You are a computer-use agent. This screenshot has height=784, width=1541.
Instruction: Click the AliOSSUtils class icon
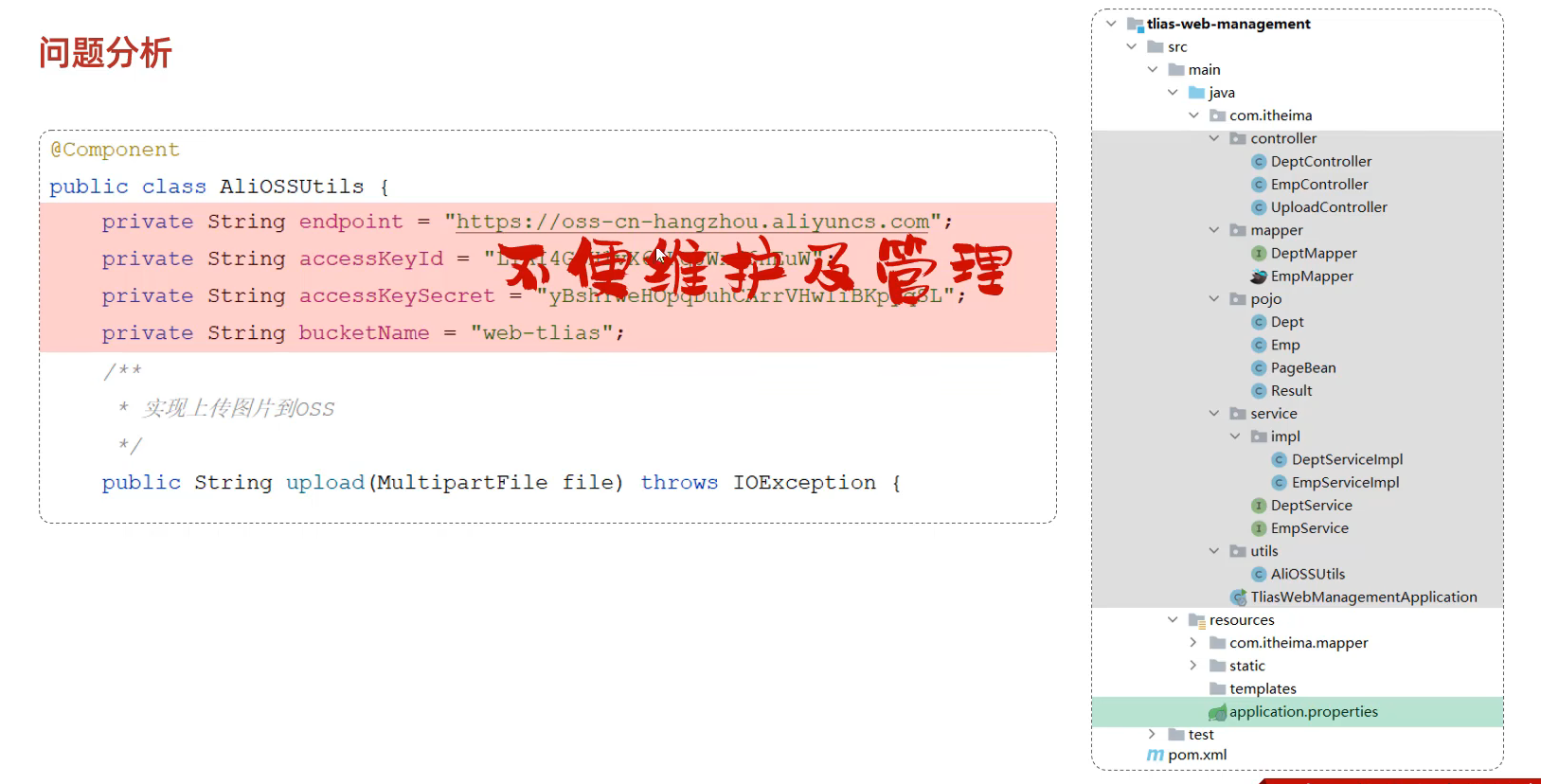(1259, 575)
